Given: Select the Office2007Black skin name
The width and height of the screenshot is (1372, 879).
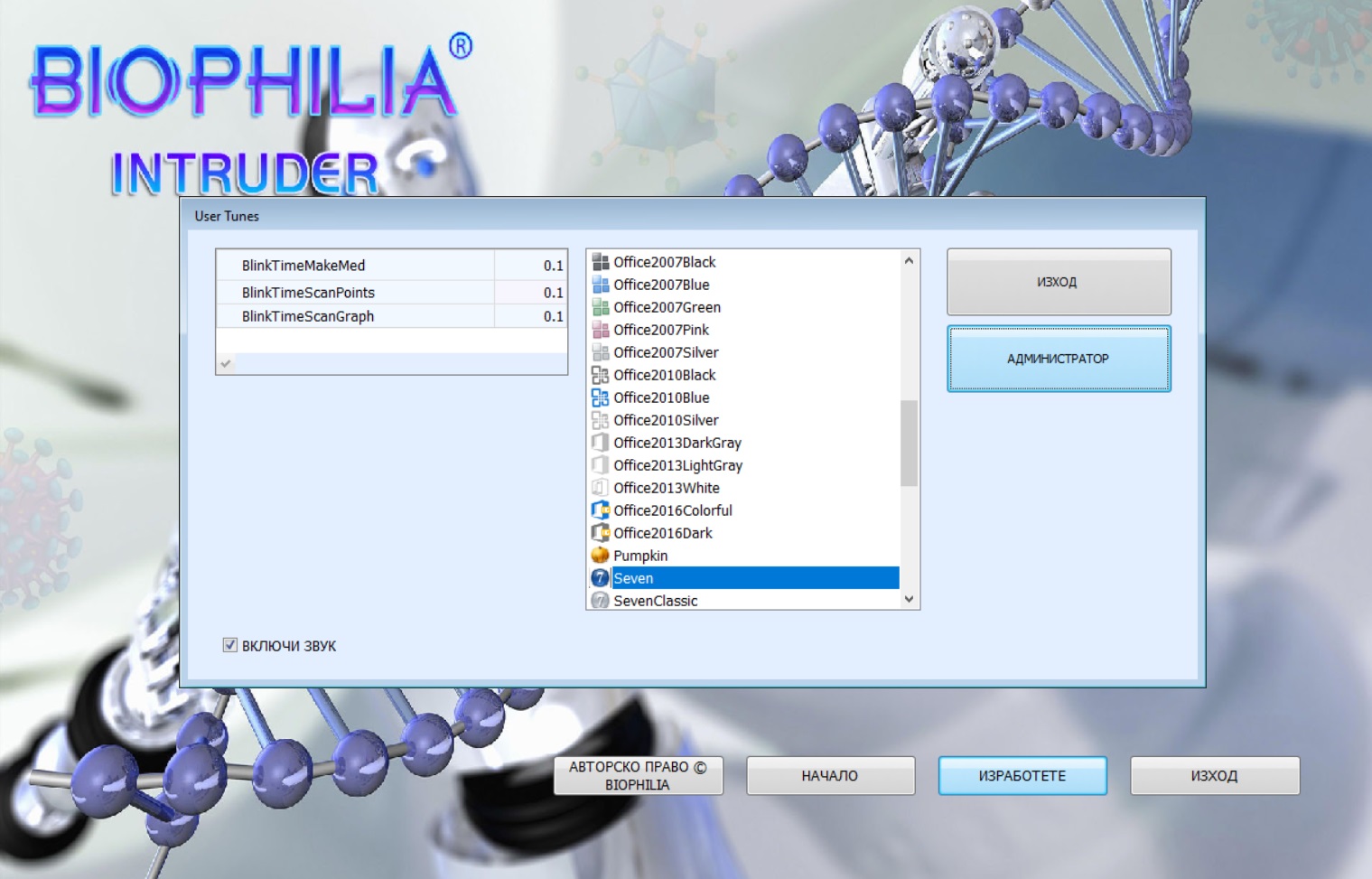Looking at the screenshot, I should point(665,262).
